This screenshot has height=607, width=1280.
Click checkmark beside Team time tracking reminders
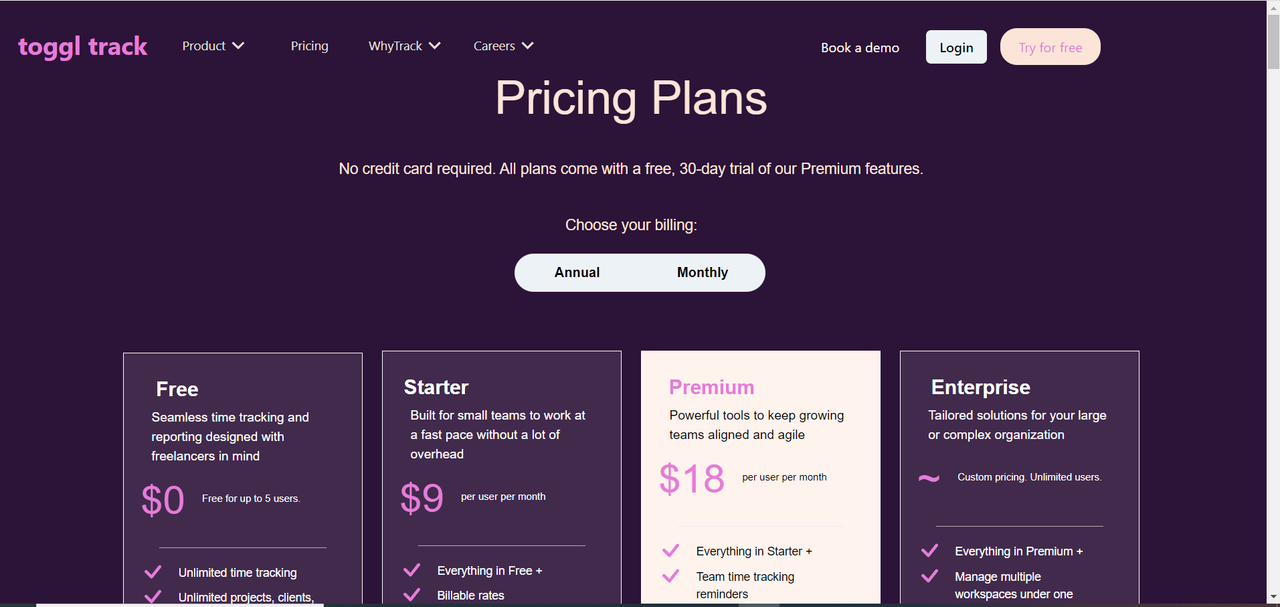671,576
